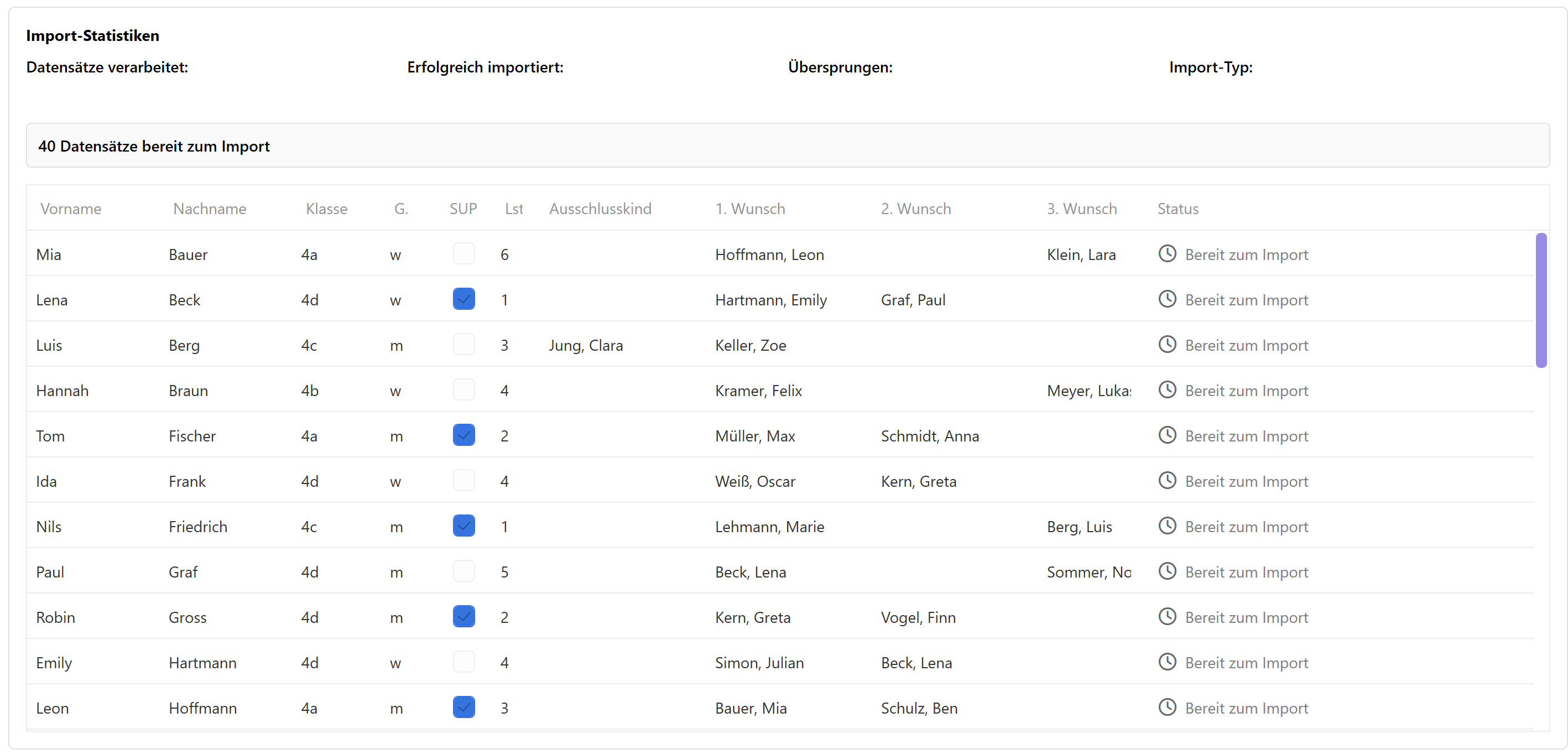Click the clock status icon for Robin Gross
Screen dimensions: 1568x754
tap(1167, 616)
